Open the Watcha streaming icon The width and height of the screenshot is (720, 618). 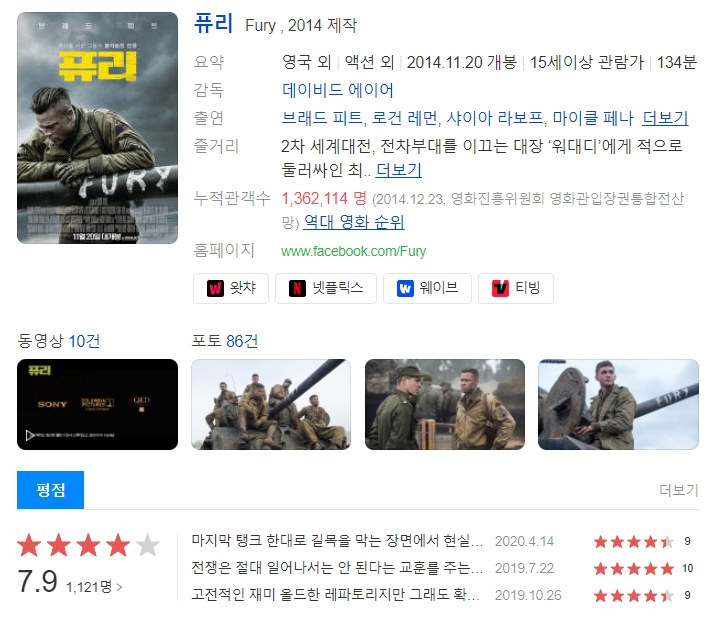click(x=231, y=288)
